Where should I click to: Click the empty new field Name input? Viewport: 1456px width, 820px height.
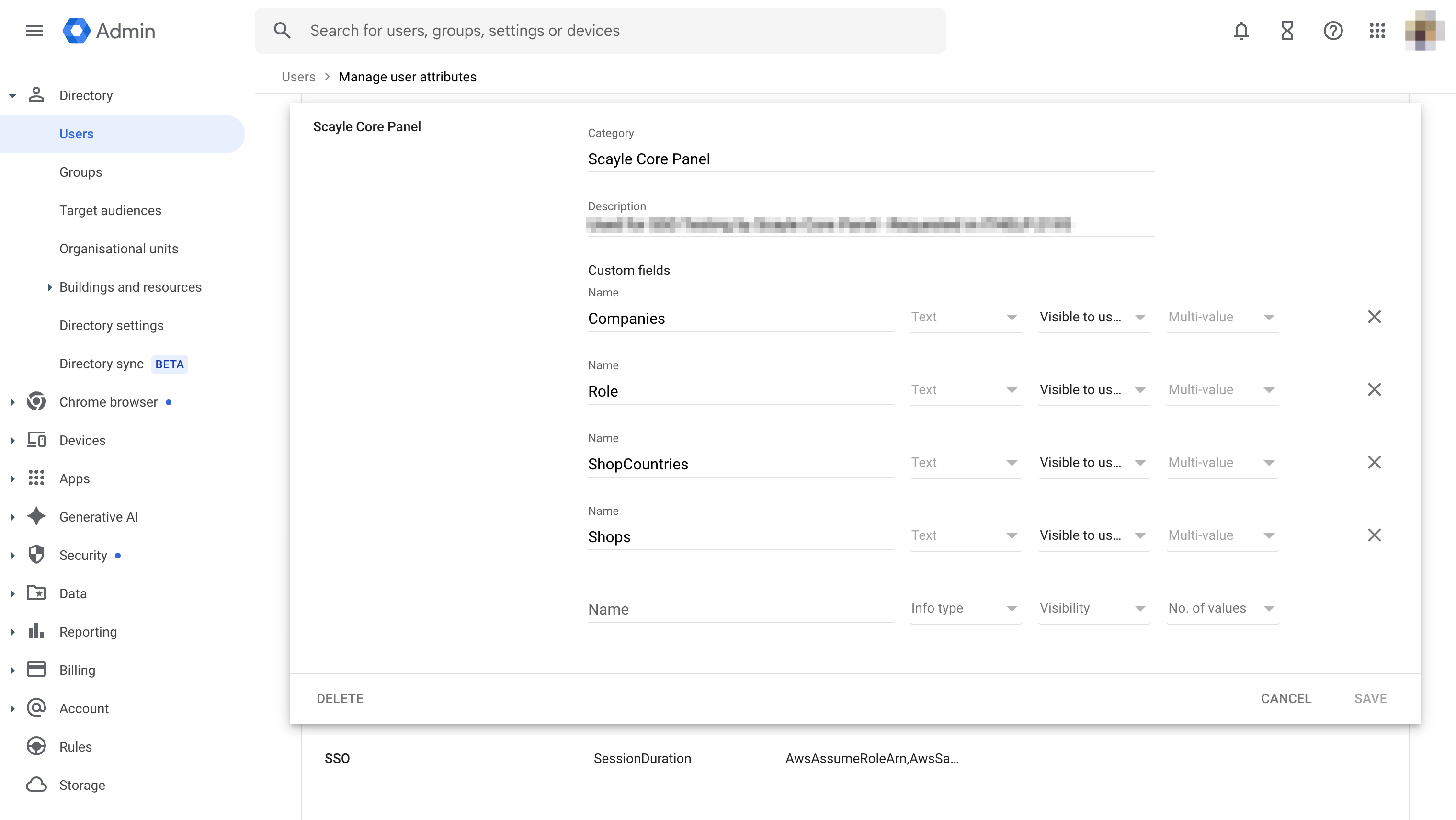(740, 609)
